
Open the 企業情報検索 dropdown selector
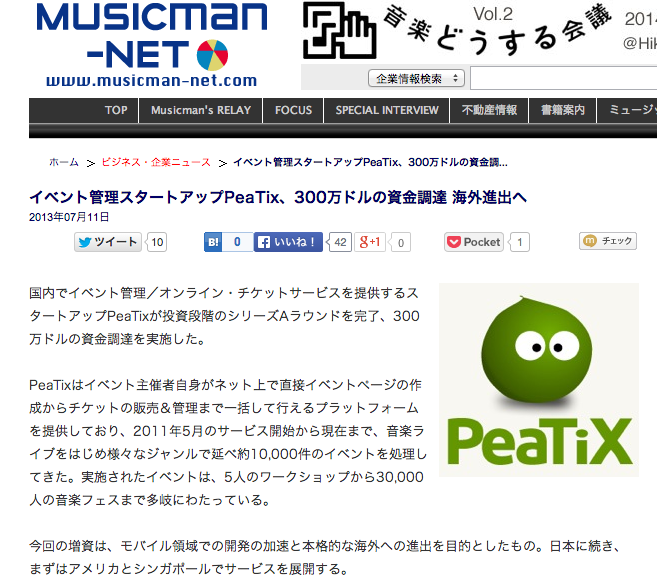(416, 78)
